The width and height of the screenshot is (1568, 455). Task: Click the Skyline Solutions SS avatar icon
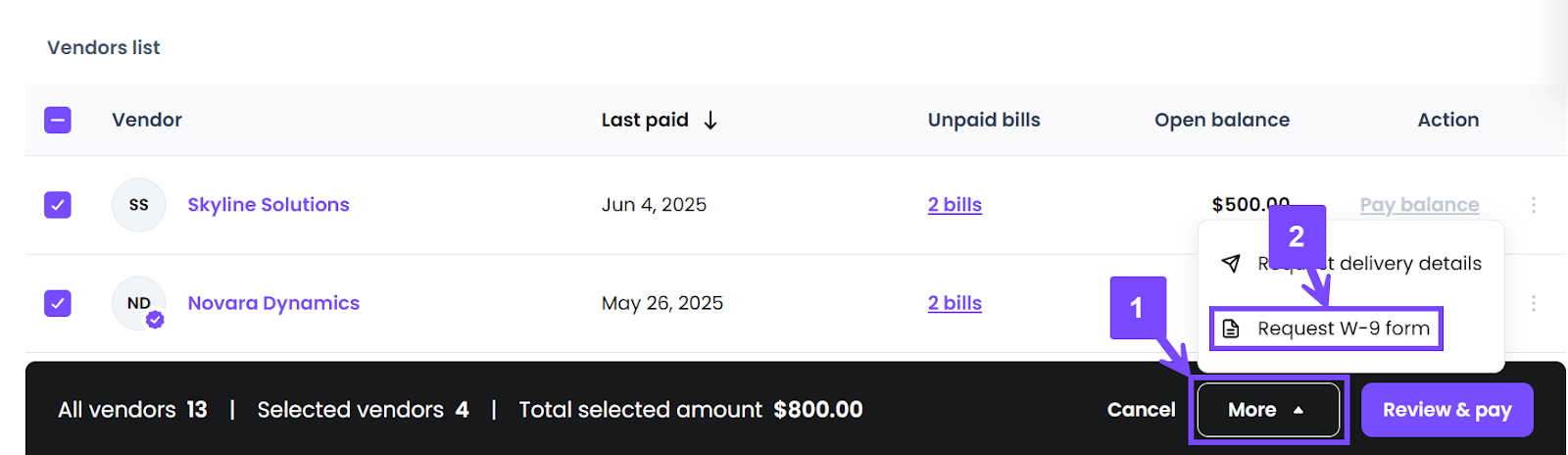[x=138, y=205]
